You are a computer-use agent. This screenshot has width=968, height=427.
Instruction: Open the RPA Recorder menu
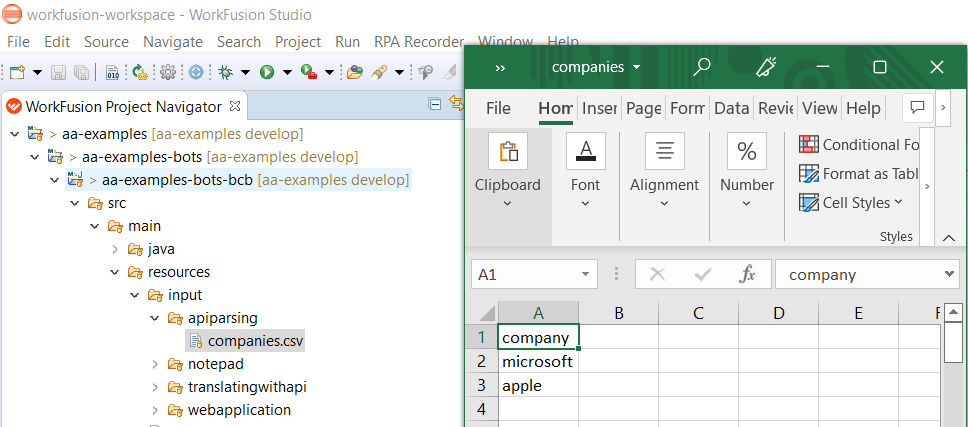(x=418, y=41)
